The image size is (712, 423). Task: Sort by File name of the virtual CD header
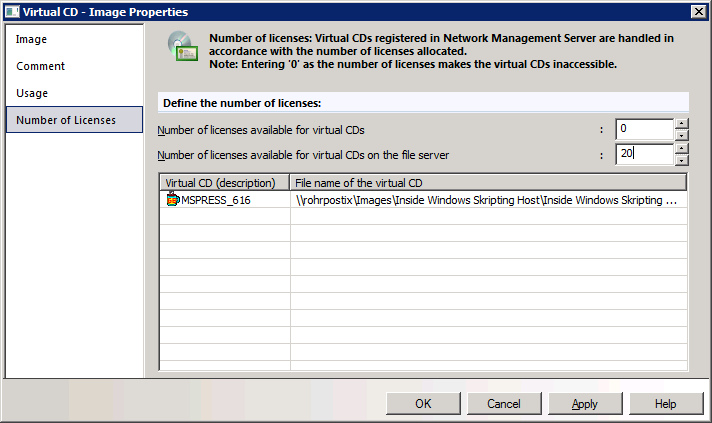click(488, 182)
